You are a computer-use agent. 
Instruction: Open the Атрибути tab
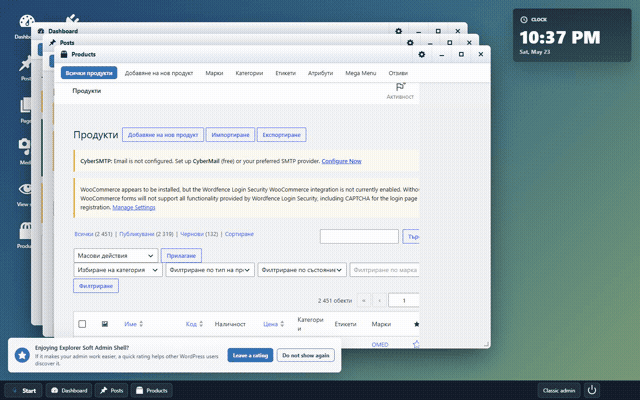click(x=320, y=73)
